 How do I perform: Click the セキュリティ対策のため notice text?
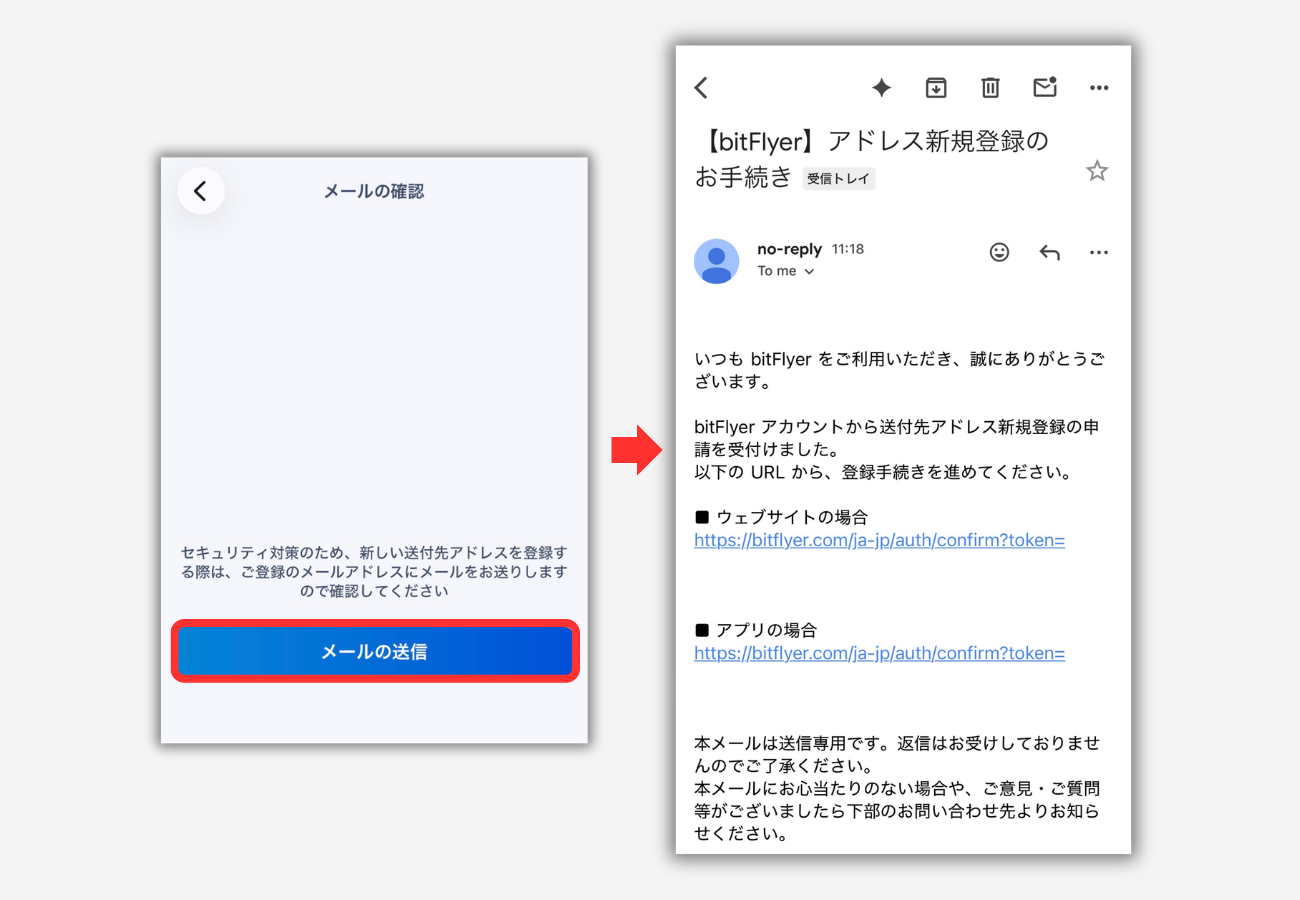[x=374, y=572]
